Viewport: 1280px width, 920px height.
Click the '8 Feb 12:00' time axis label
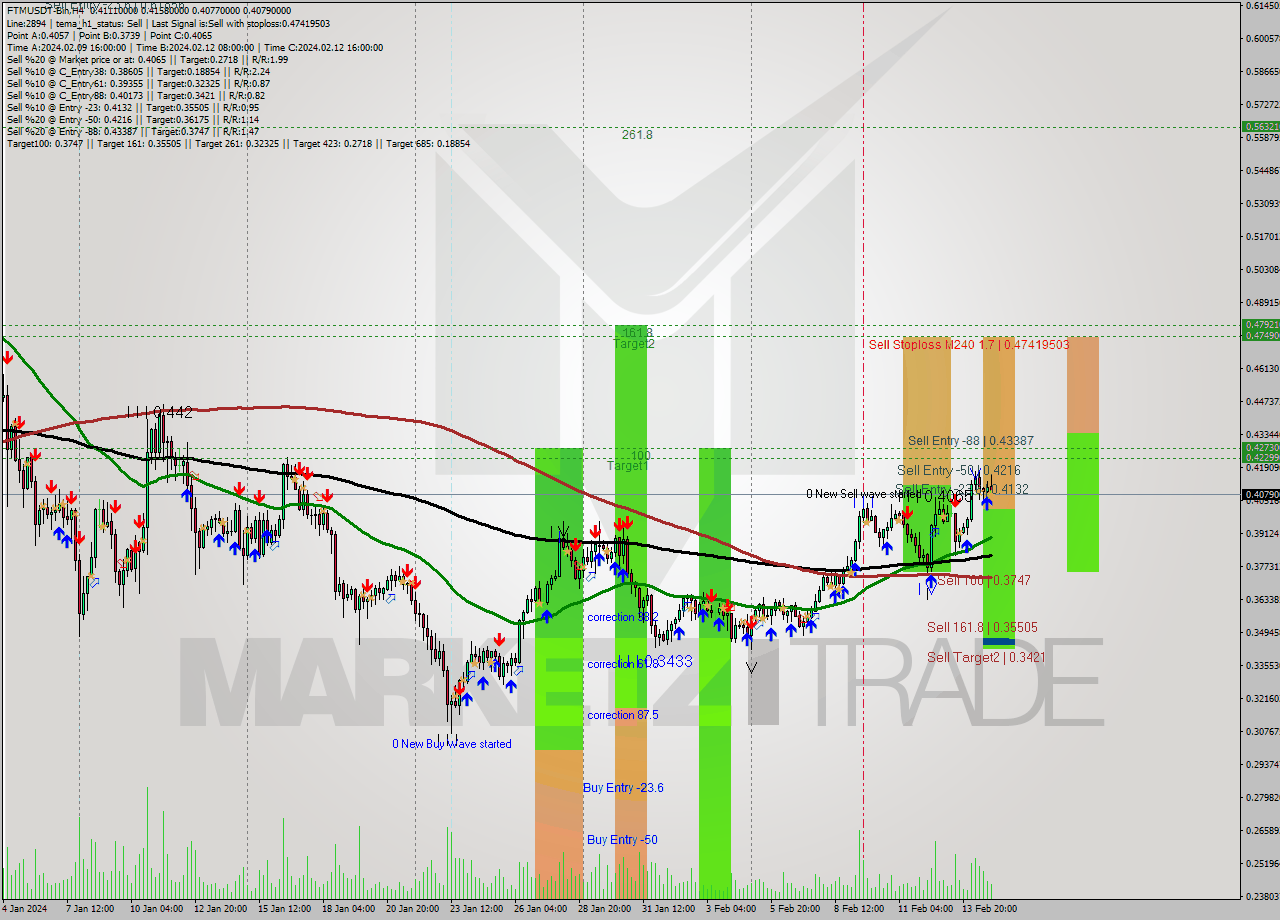click(860, 909)
